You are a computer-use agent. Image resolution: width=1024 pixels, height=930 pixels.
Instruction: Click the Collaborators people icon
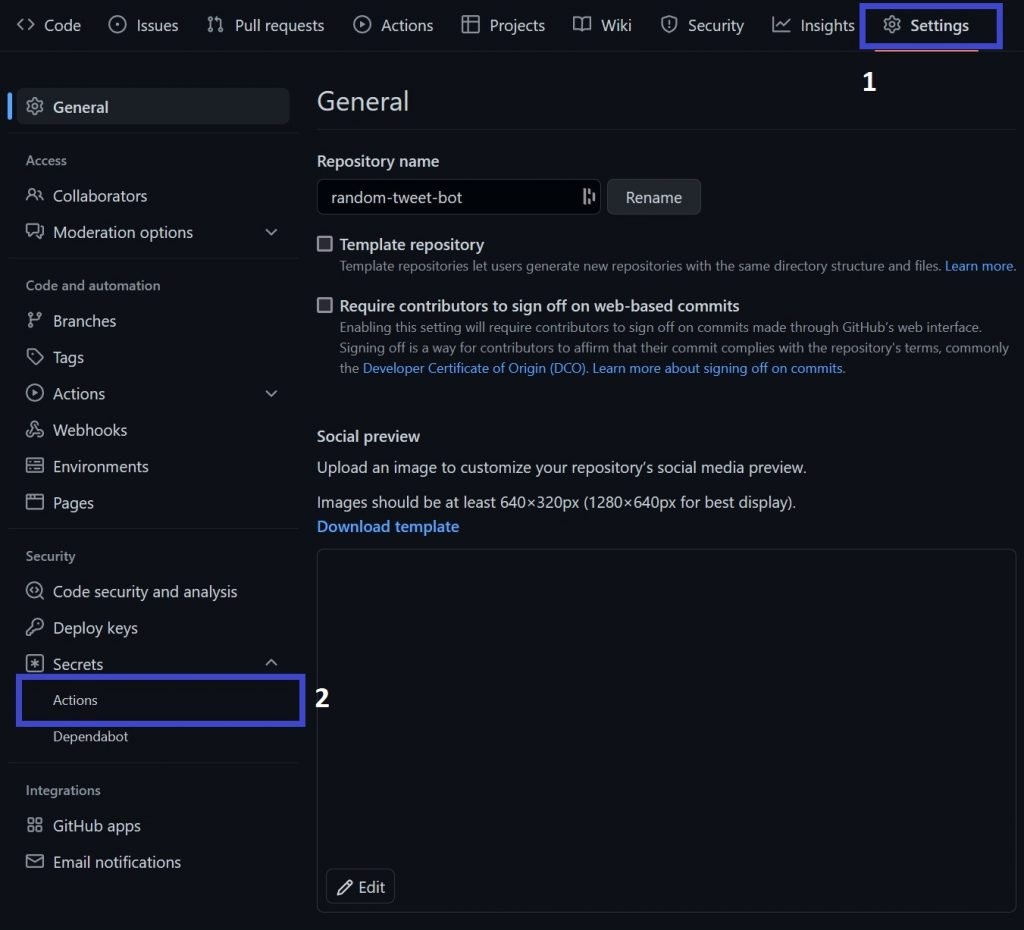[x=35, y=195]
